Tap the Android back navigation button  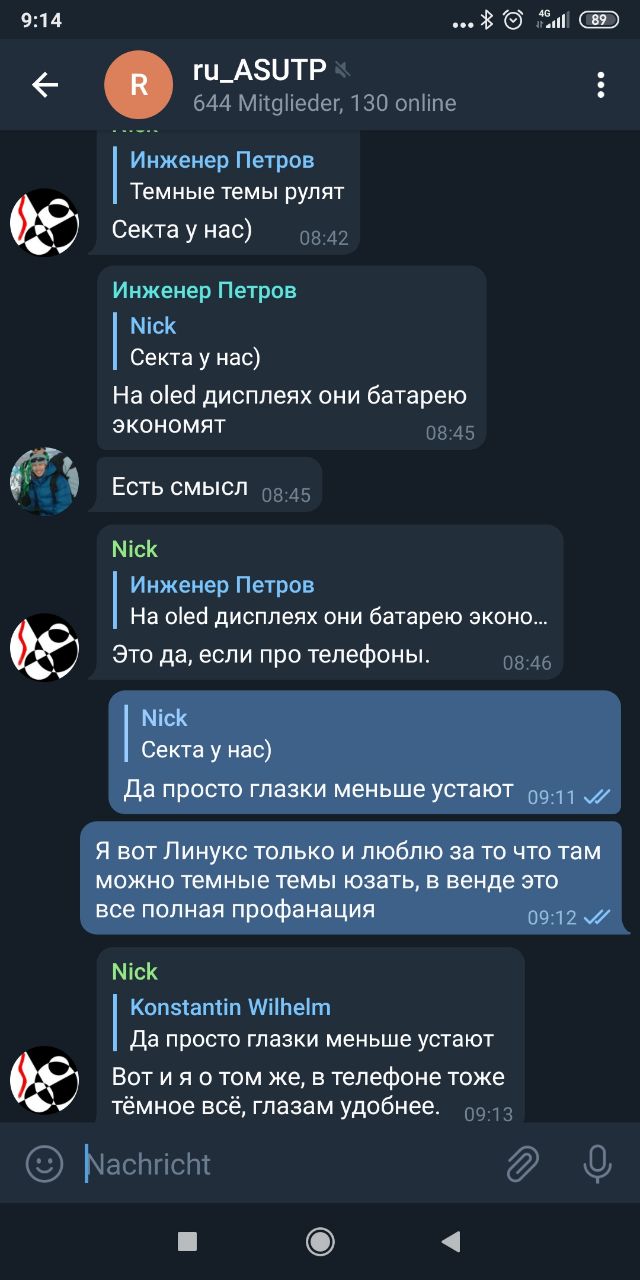[x=451, y=1242]
